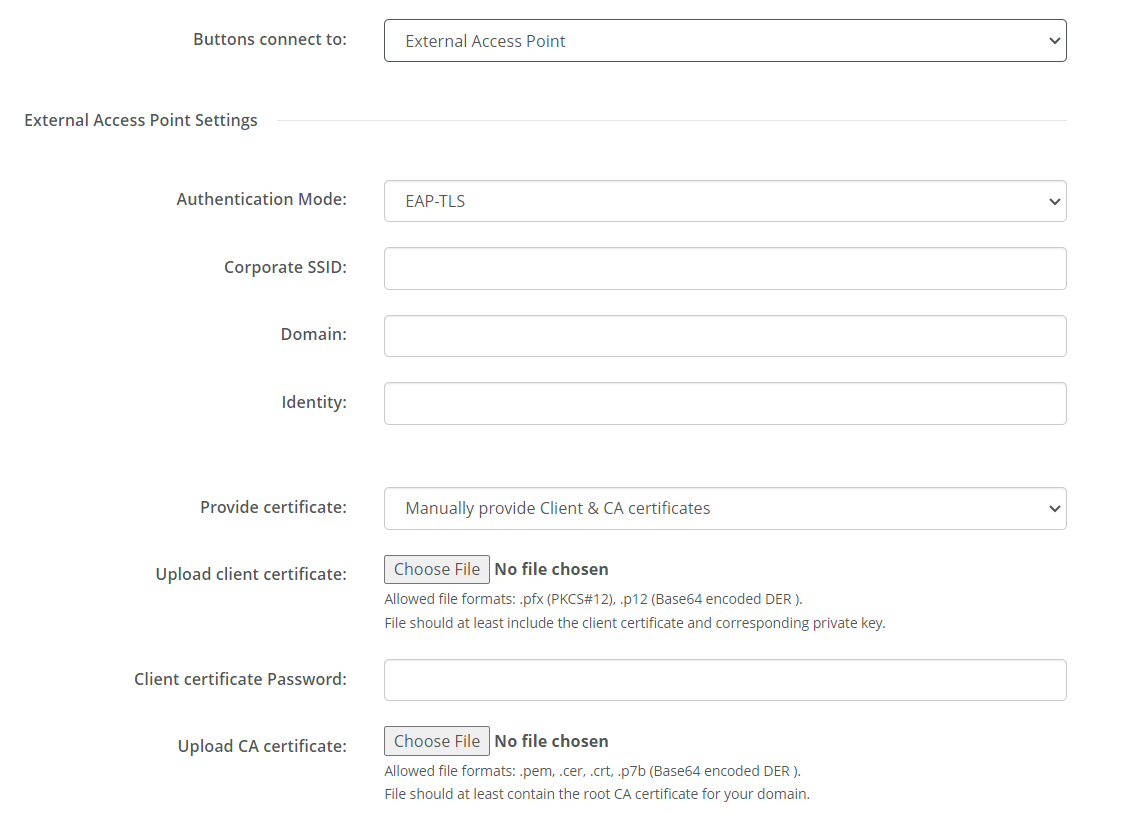The width and height of the screenshot is (1132, 813).
Task: Focus the Domain text field
Action: tap(725, 336)
